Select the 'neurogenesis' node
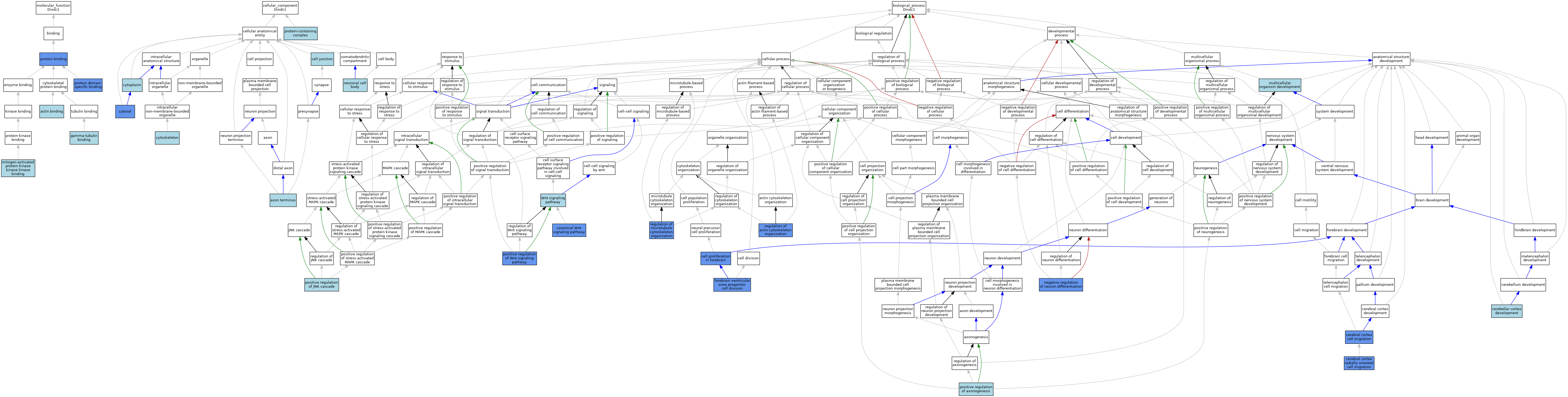The width and height of the screenshot is (1568, 397). (x=1206, y=168)
